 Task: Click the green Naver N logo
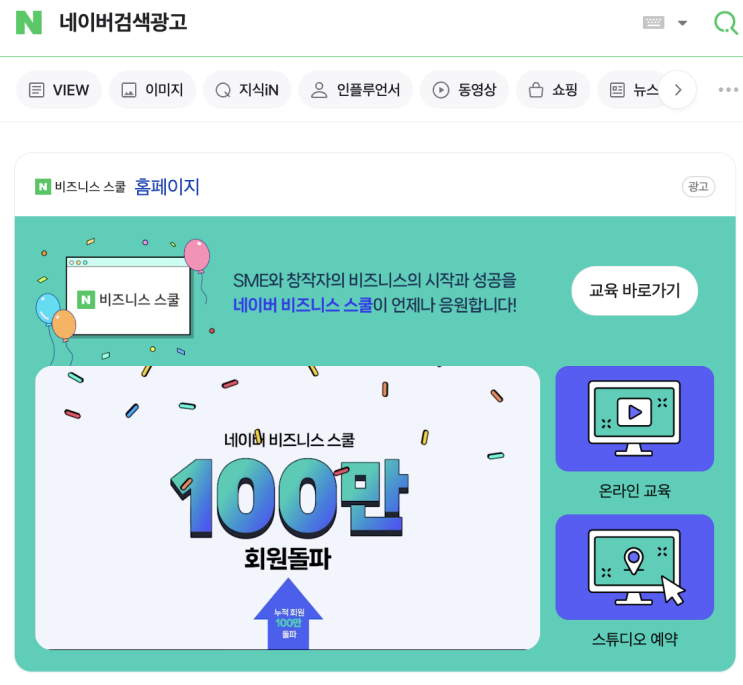29,23
